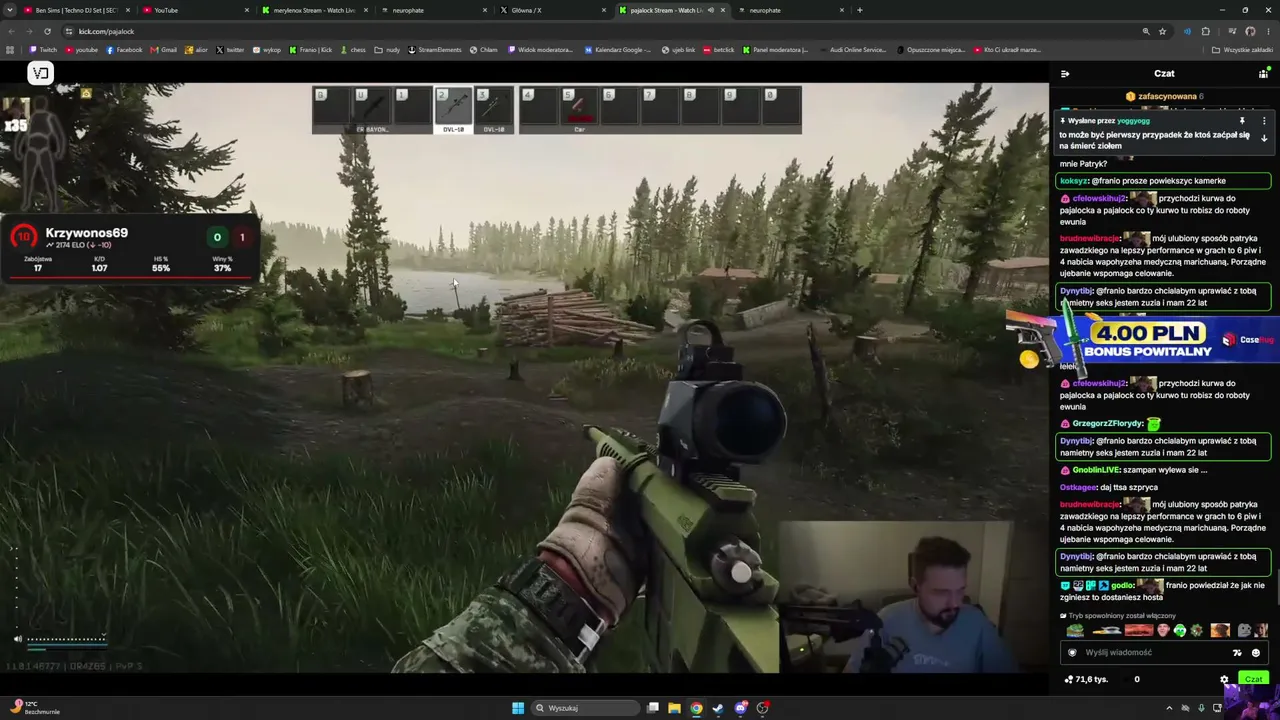Open chat settings gear icon

(x=1224, y=680)
